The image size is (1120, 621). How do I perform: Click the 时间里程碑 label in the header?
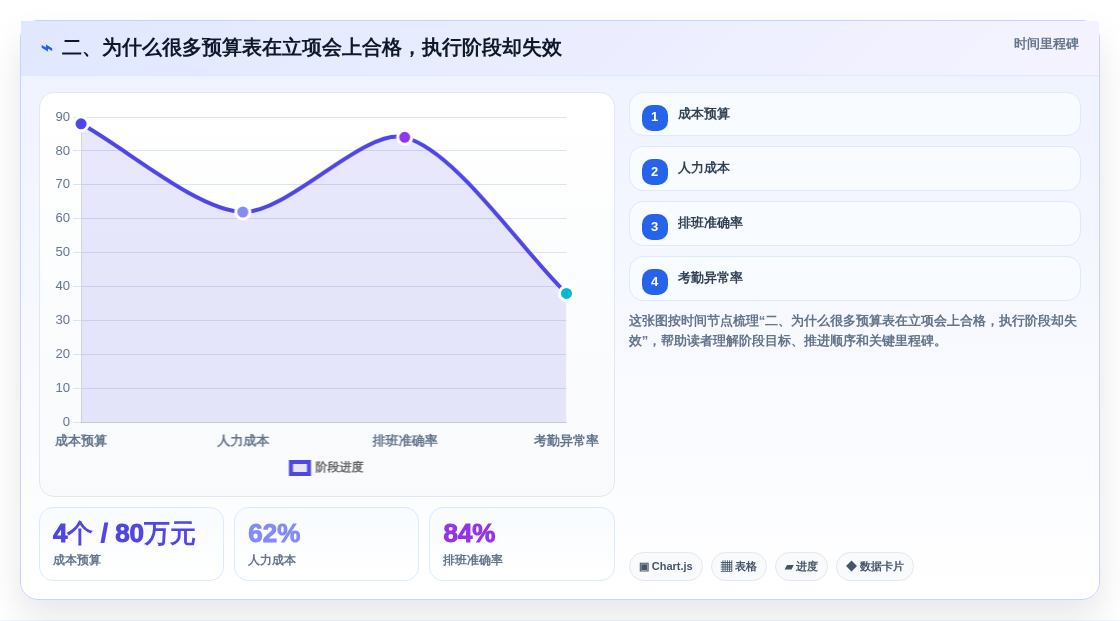[x=1046, y=44]
